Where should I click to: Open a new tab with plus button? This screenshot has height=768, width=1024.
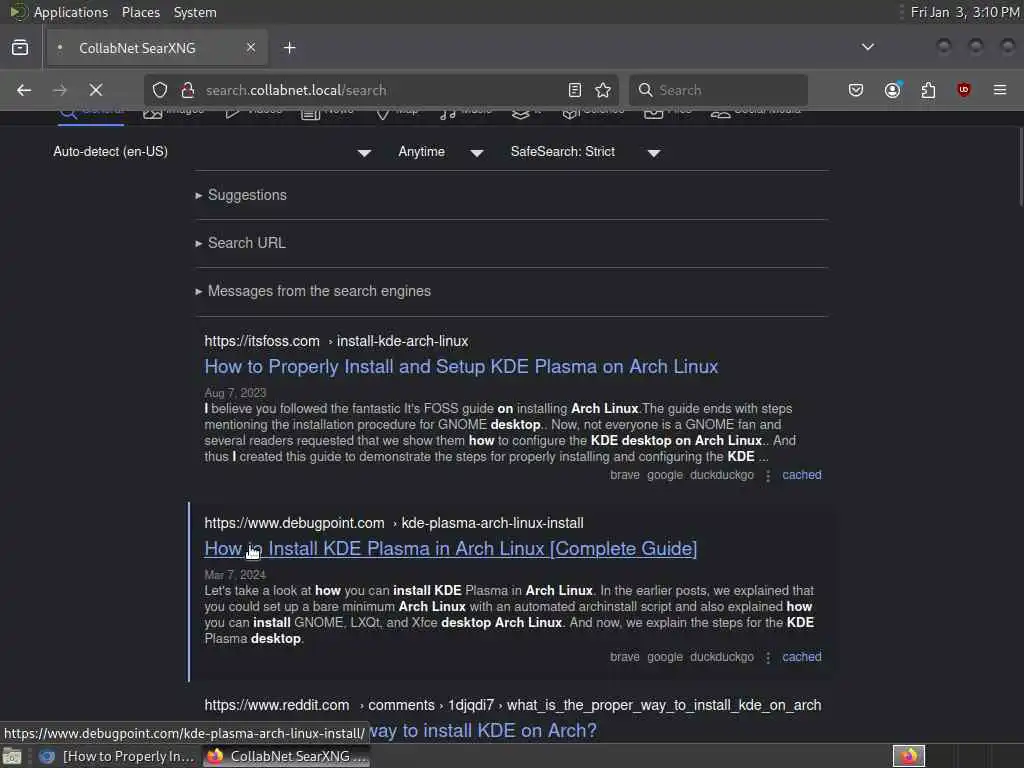pyautogui.click(x=289, y=48)
